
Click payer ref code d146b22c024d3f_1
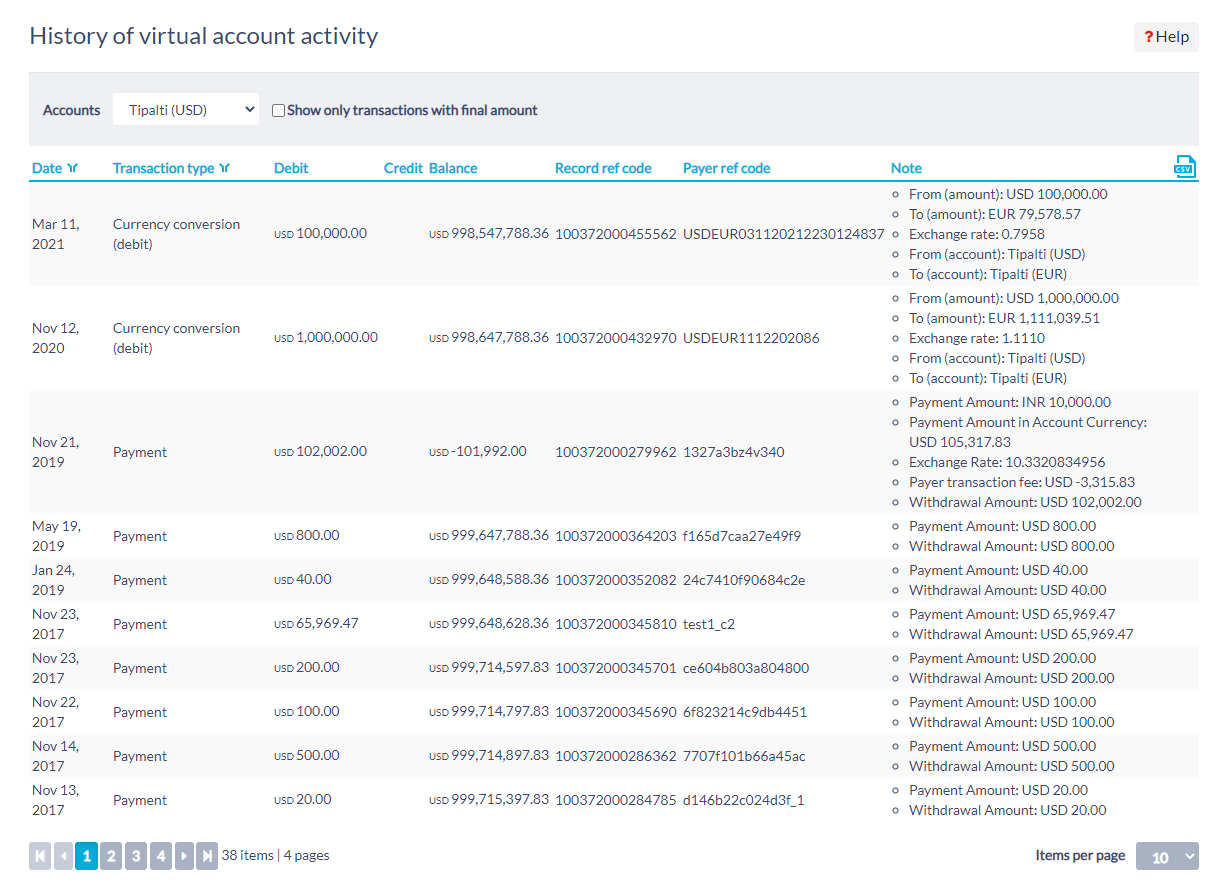[x=744, y=800]
